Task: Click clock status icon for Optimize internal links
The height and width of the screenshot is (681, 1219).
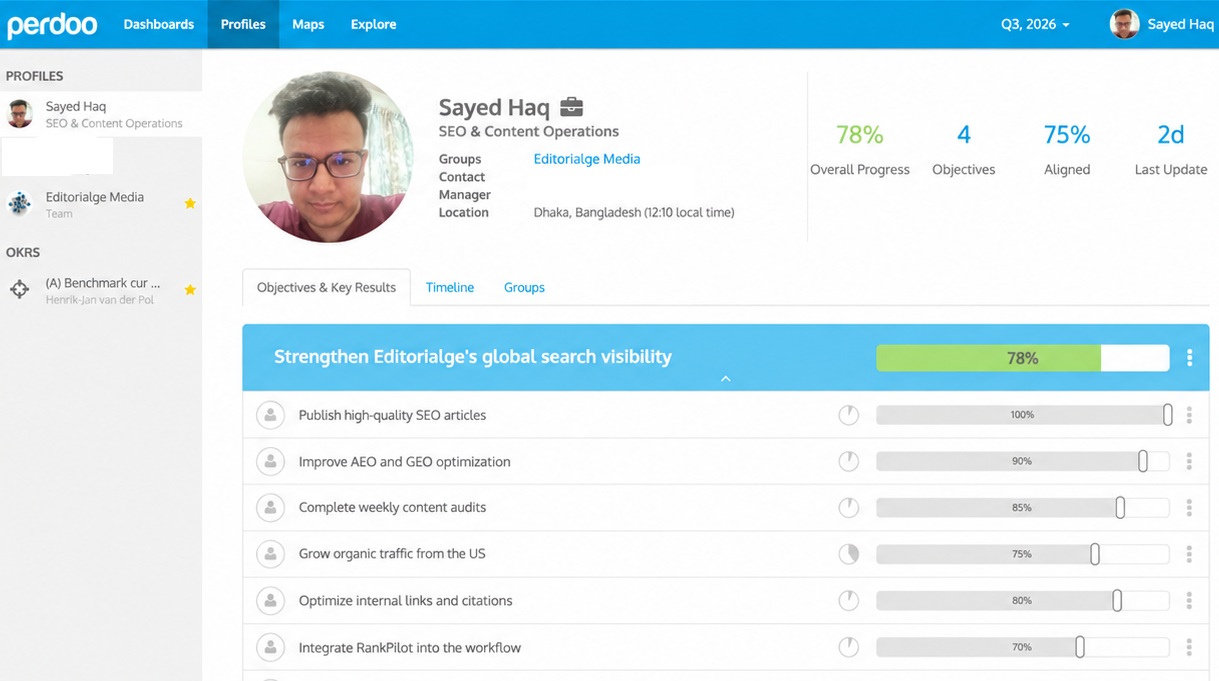Action: point(848,600)
